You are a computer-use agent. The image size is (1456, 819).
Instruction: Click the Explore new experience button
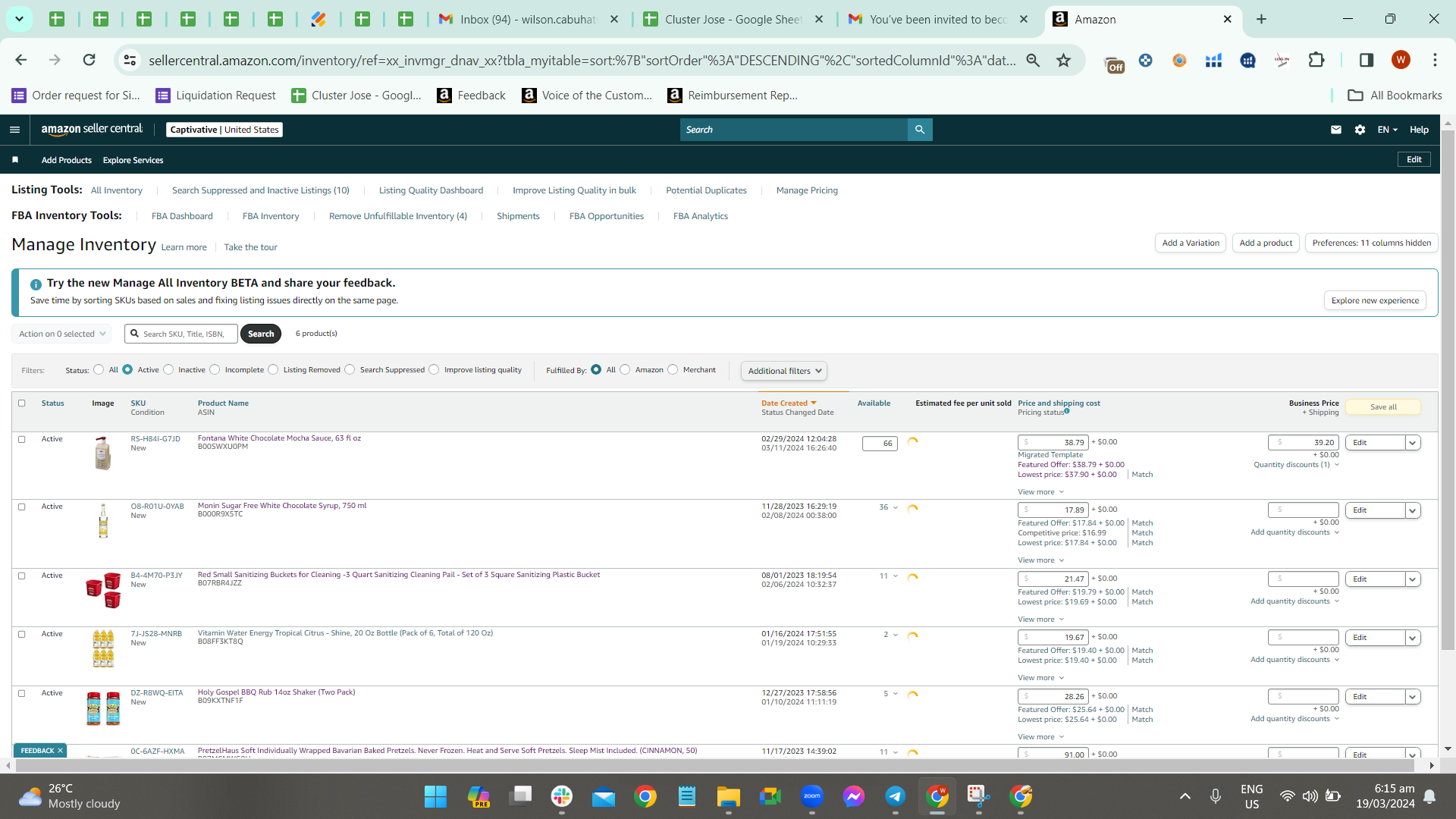(x=1375, y=300)
